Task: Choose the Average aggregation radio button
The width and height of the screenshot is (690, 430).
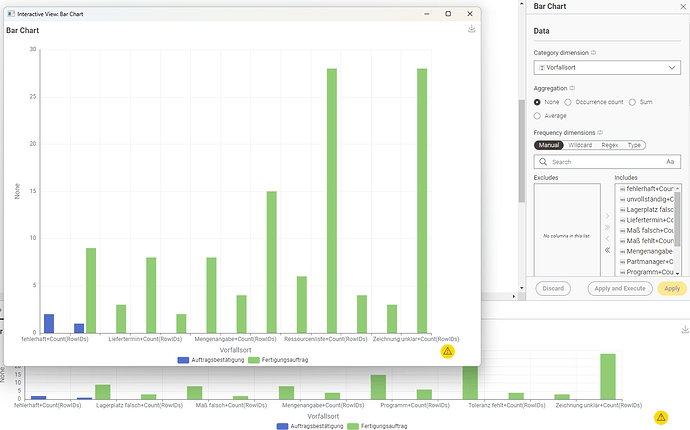Action: point(538,116)
